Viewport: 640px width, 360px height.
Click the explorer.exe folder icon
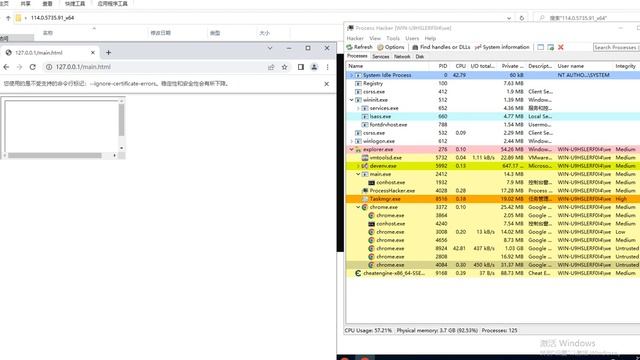click(358, 149)
